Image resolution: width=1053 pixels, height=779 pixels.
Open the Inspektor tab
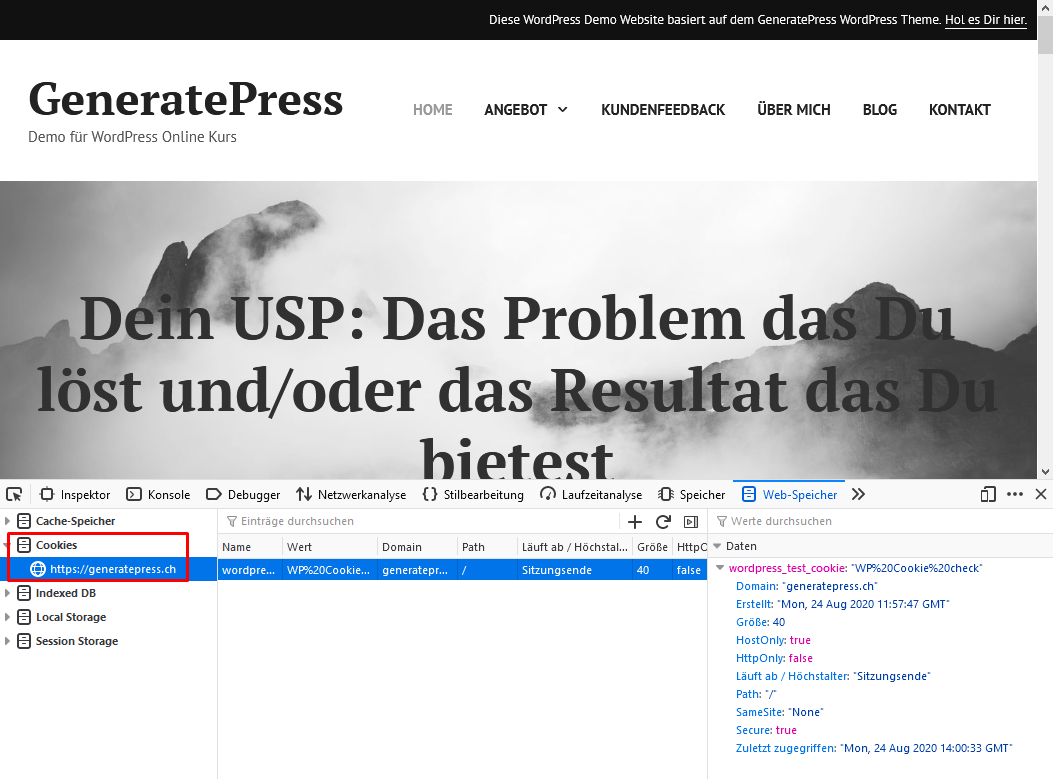(75, 495)
